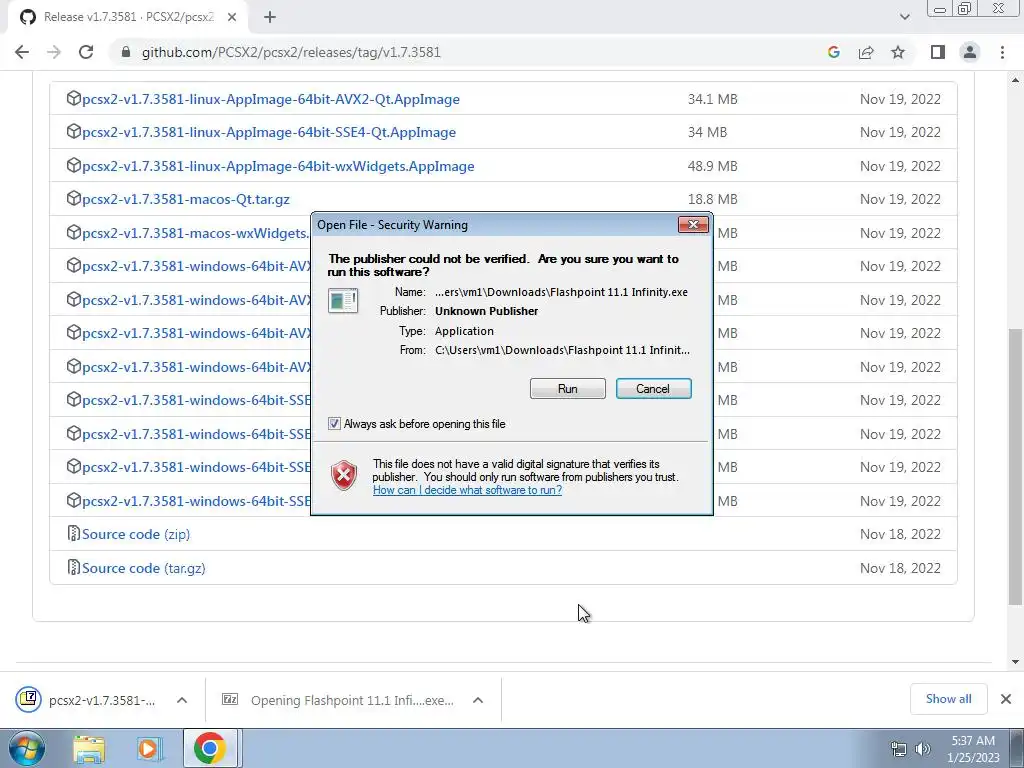The width and height of the screenshot is (1024, 768).
Task: Click the Chrome taskbar icon
Action: [210, 748]
